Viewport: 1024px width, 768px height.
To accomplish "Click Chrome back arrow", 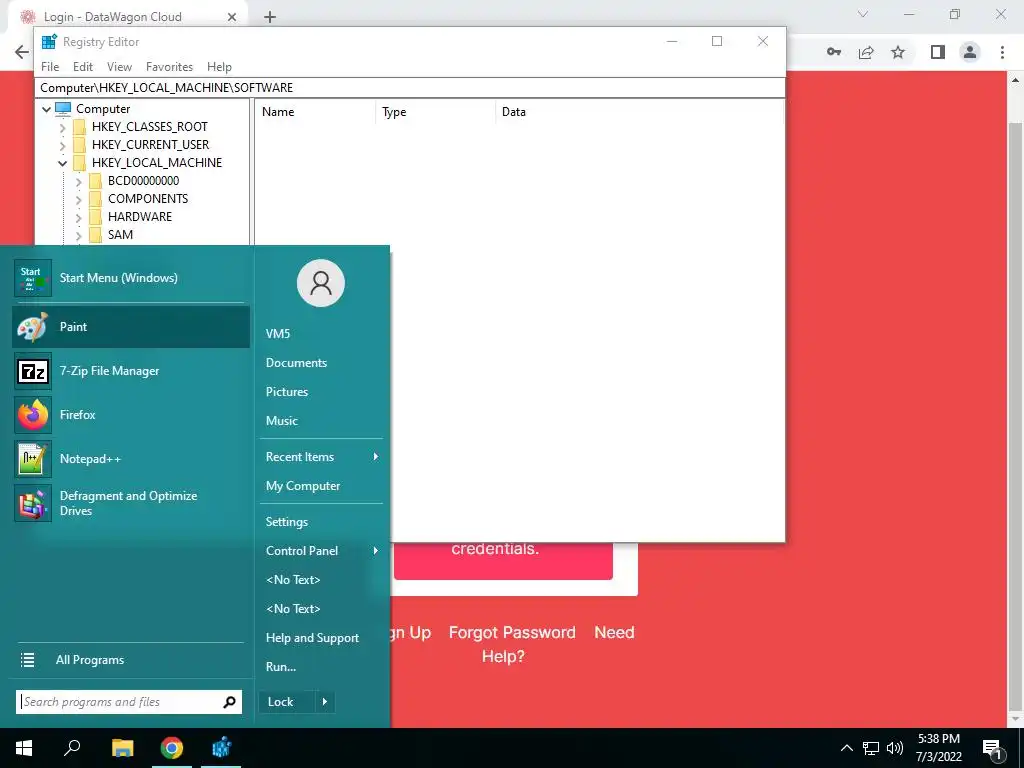I will click(22, 52).
